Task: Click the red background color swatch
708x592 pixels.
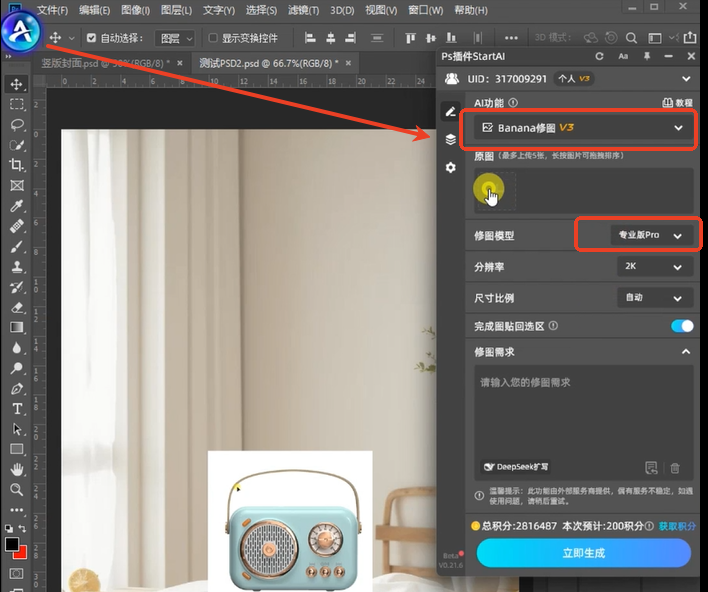Action: (22, 553)
